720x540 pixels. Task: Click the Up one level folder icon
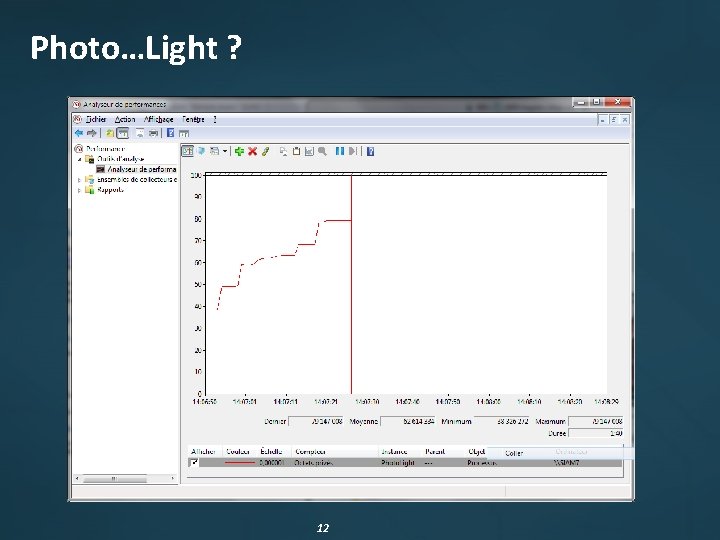[110, 133]
